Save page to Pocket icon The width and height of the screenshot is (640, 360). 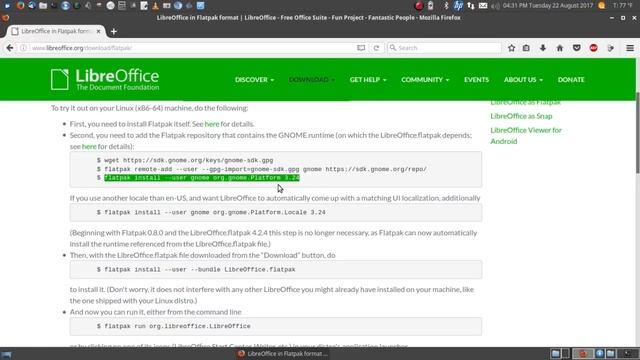click(576, 48)
